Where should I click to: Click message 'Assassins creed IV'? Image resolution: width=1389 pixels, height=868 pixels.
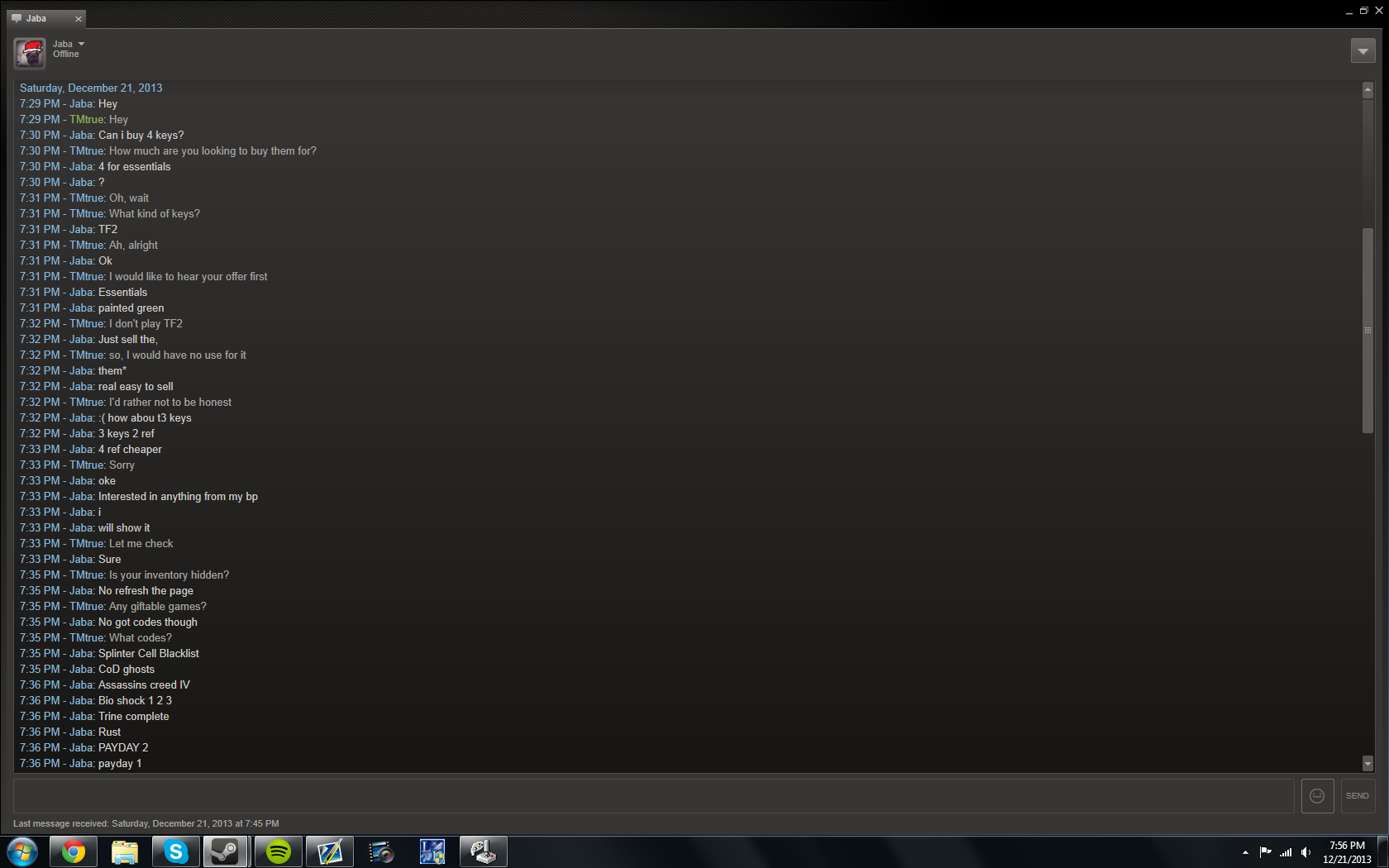point(144,685)
